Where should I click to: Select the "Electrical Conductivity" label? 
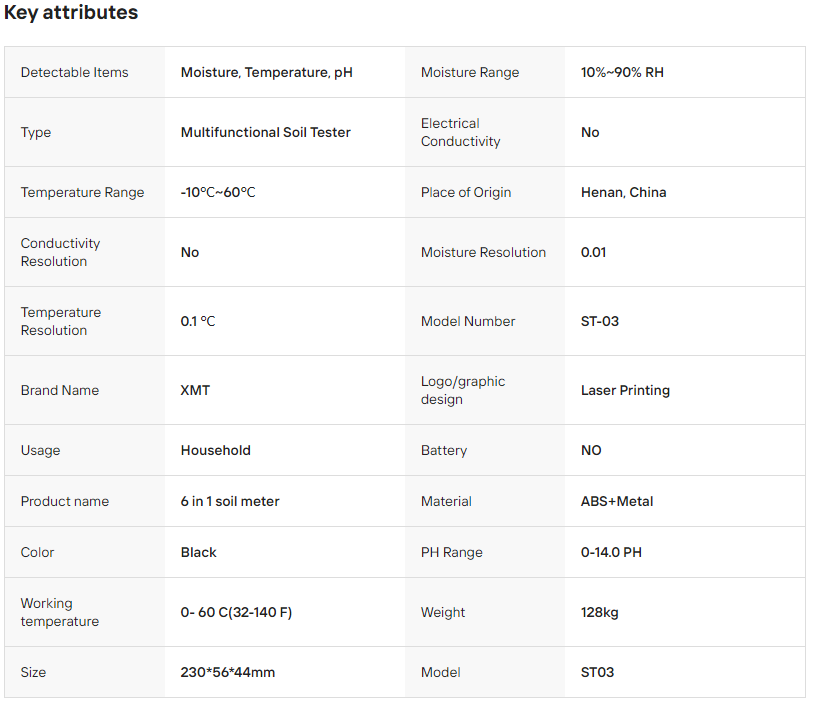pyautogui.click(x=460, y=132)
